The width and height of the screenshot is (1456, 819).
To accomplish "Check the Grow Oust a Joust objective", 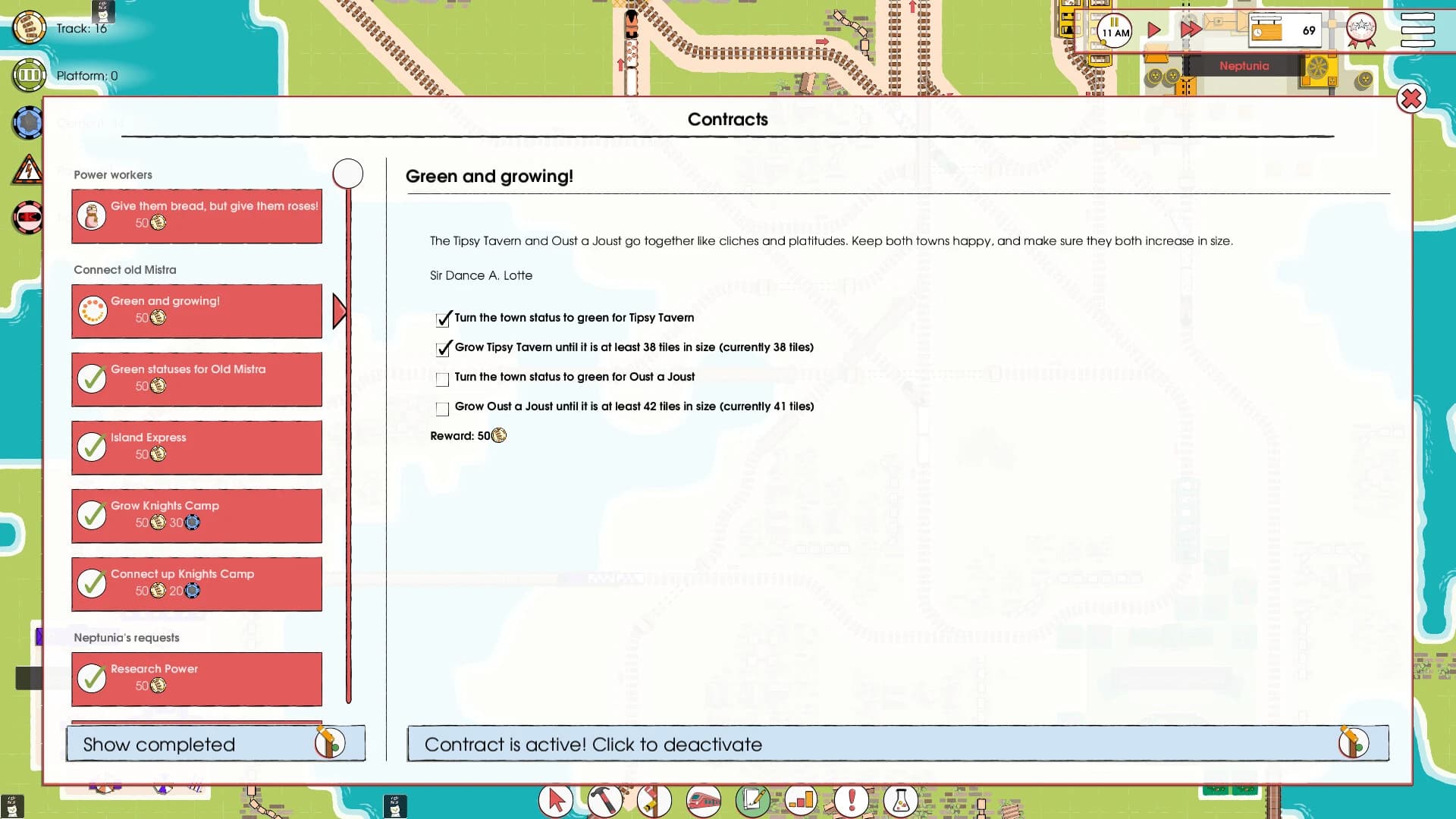I will (442, 408).
